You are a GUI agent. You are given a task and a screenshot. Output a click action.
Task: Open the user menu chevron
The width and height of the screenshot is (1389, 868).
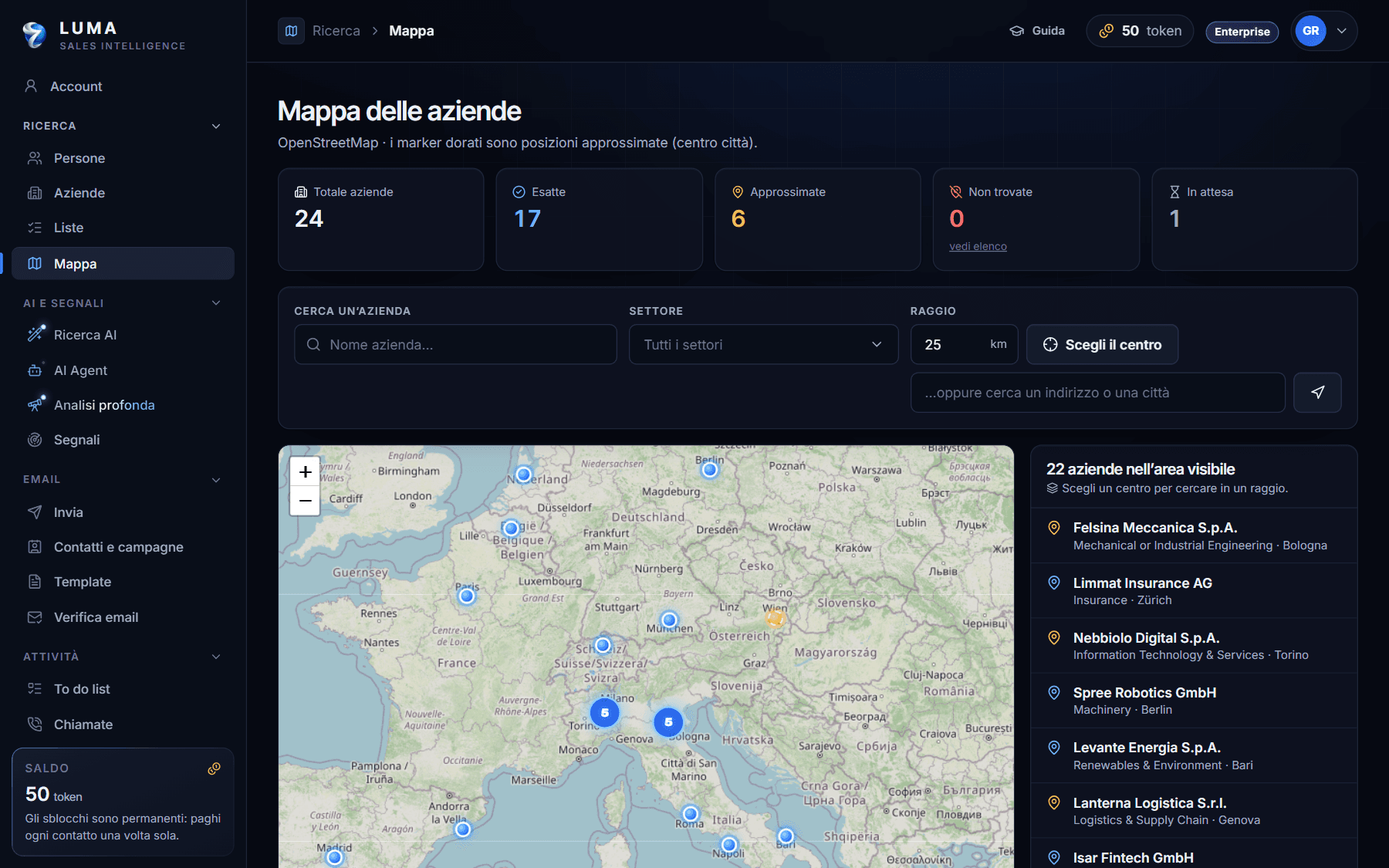[x=1342, y=31]
